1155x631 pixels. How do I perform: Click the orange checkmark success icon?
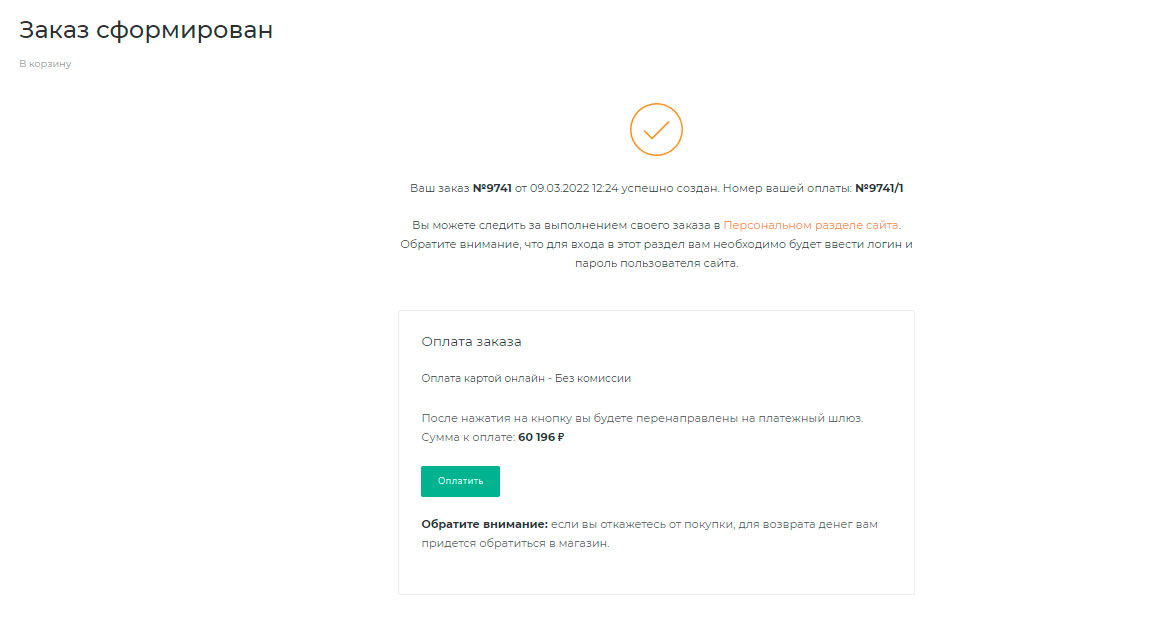click(x=656, y=129)
